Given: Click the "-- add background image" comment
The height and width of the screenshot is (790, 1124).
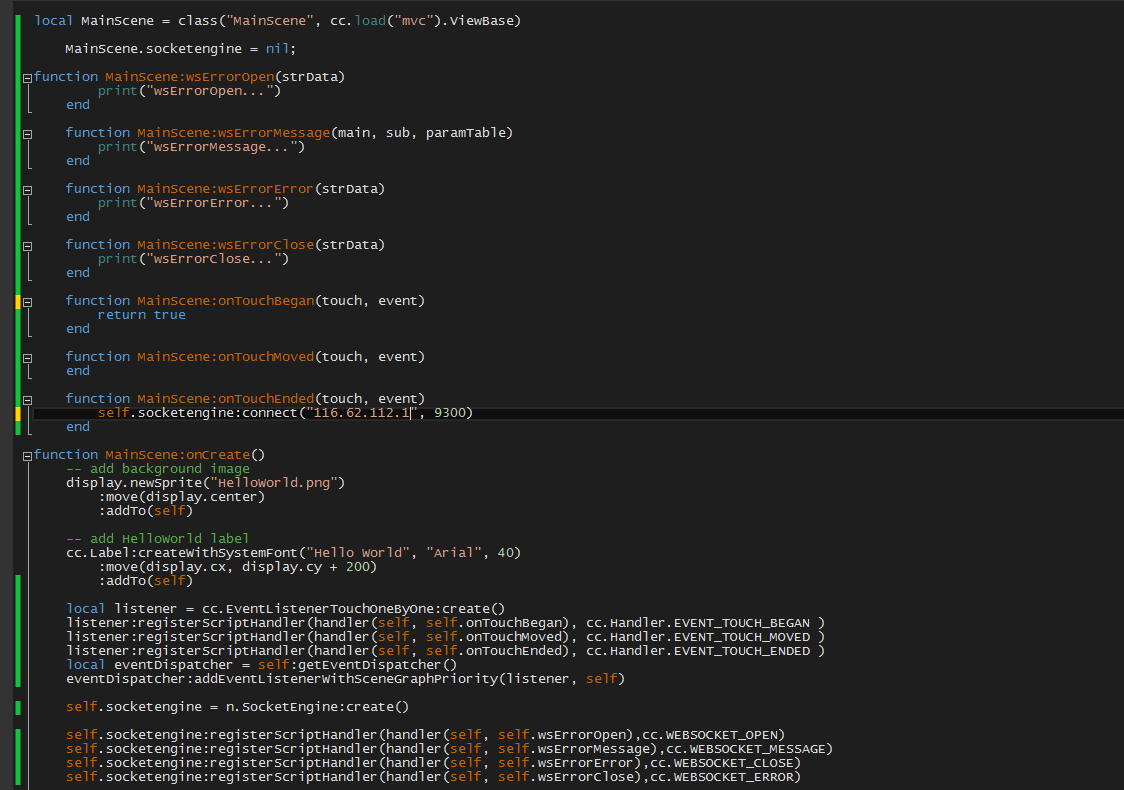Looking at the screenshot, I should pos(157,469).
